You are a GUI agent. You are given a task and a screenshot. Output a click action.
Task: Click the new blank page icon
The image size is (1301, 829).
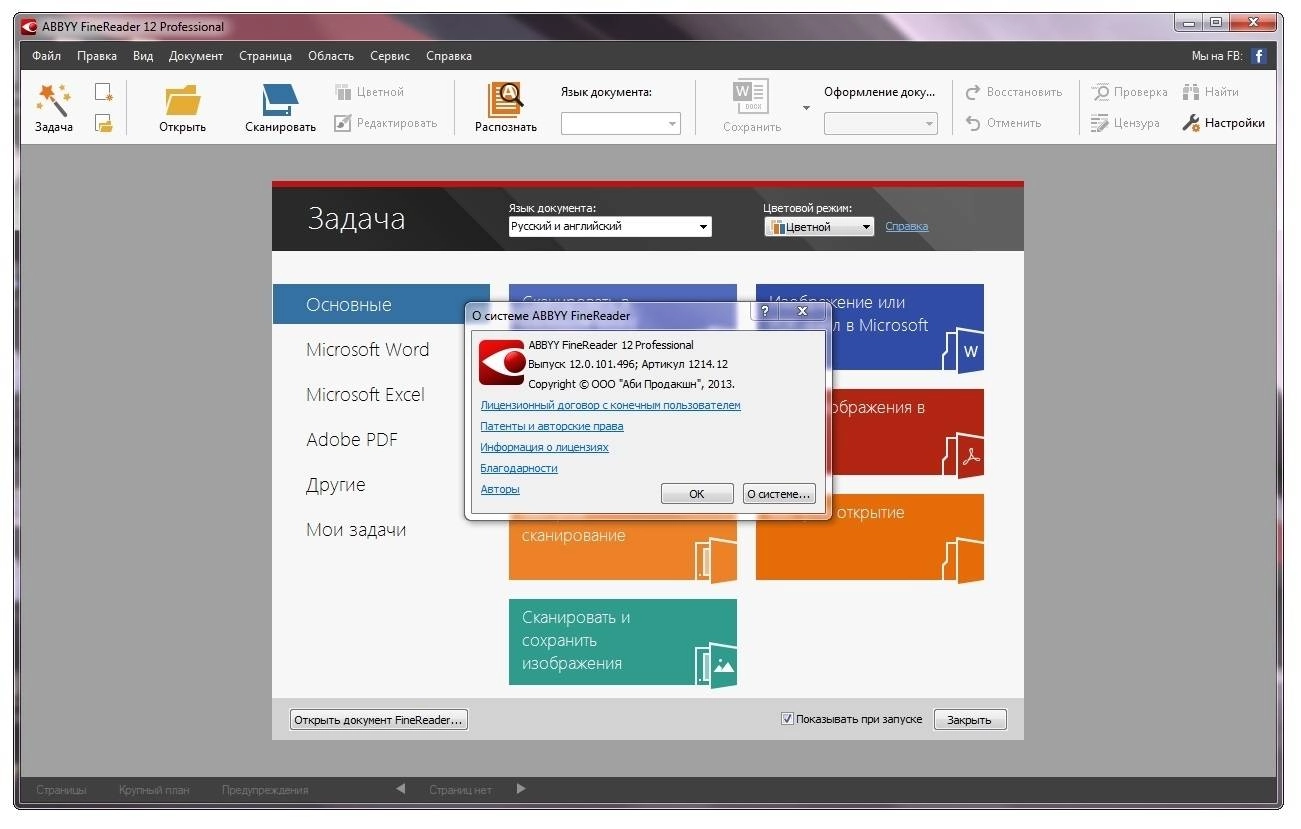click(104, 92)
